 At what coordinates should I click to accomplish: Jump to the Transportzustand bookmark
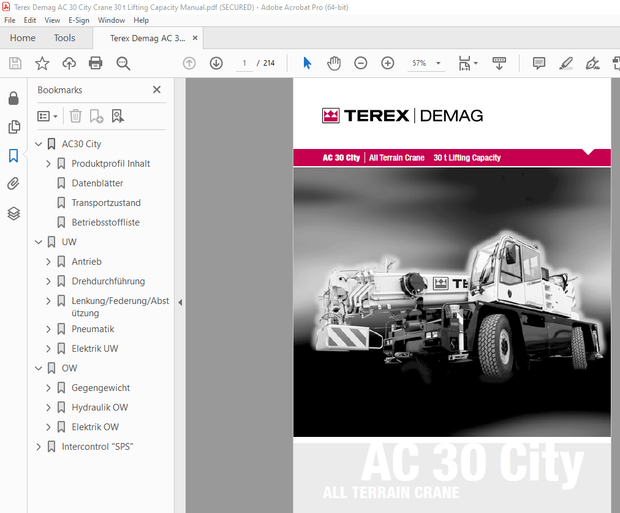(x=106, y=203)
